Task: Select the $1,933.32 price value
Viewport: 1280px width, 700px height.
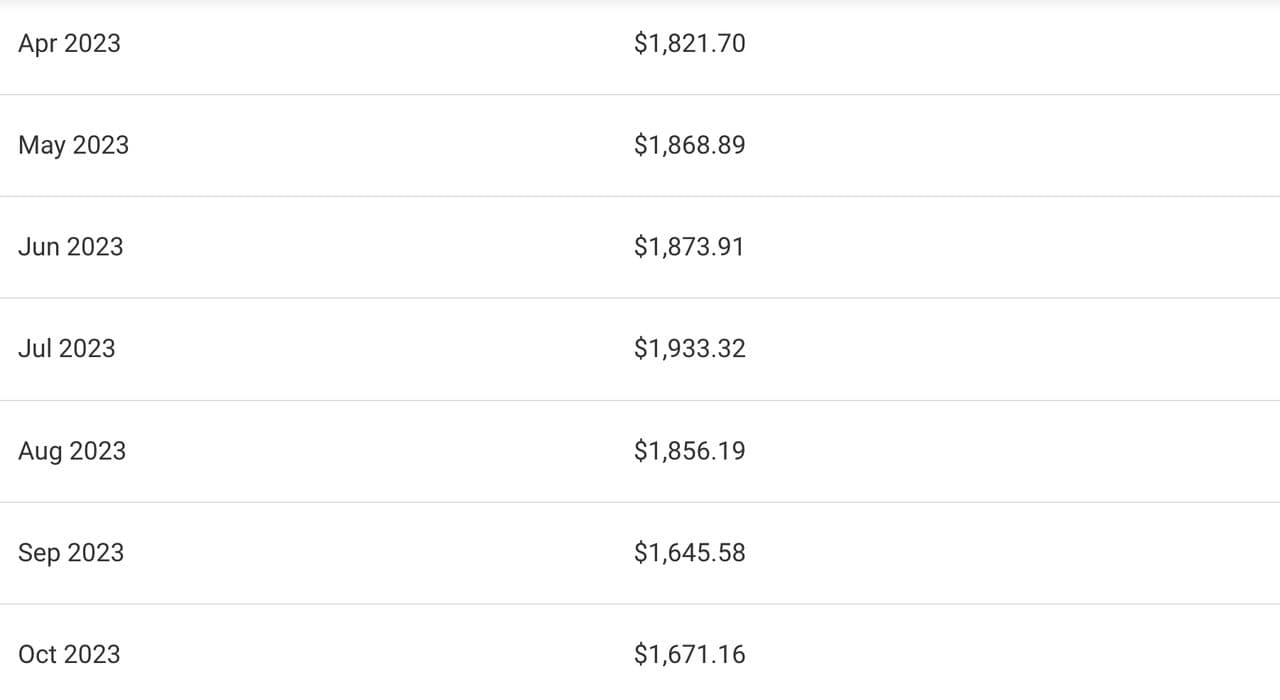Action: click(x=689, y=349)
